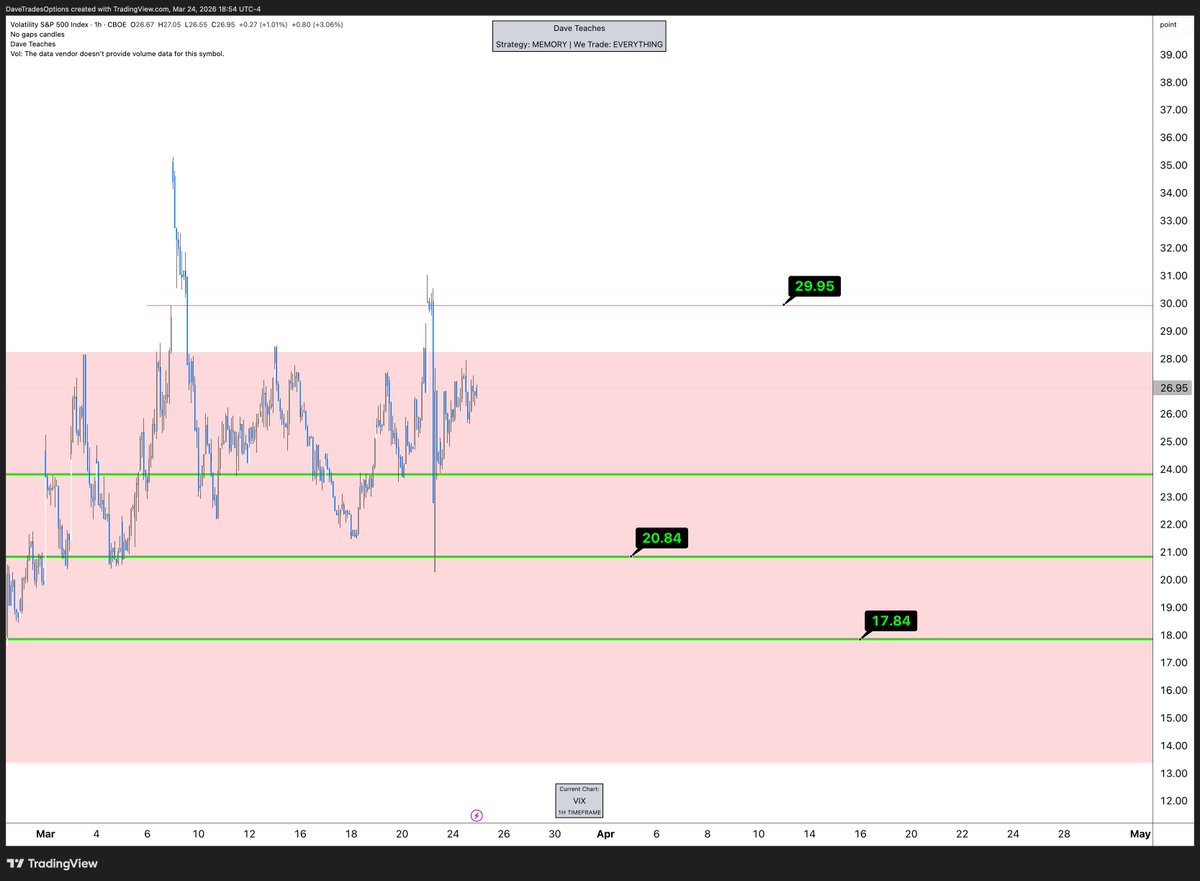This screenshot has height=881, width=1200.
Task: Click the No gaps candles legend line
Action: [38, 34]
